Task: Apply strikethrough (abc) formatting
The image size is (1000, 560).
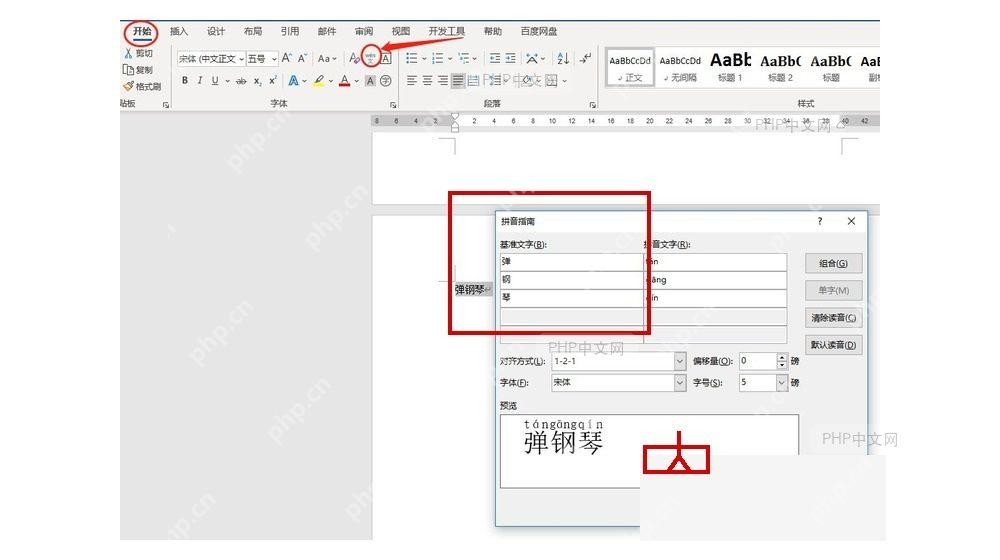Action: pyautogui.click(x=241, y=81)
